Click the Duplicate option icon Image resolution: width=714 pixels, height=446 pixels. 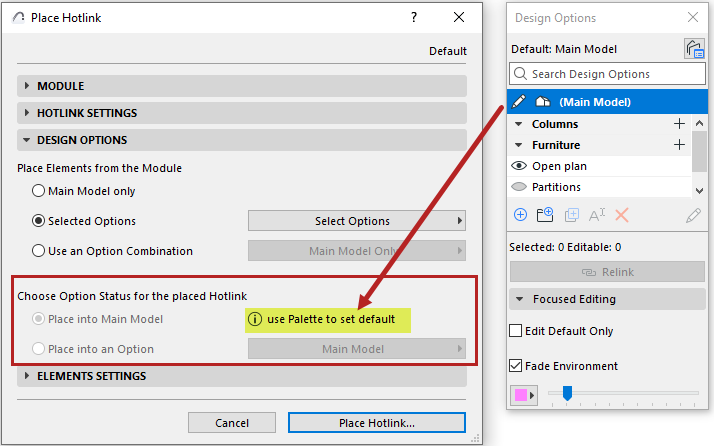(x=571, y=215)
